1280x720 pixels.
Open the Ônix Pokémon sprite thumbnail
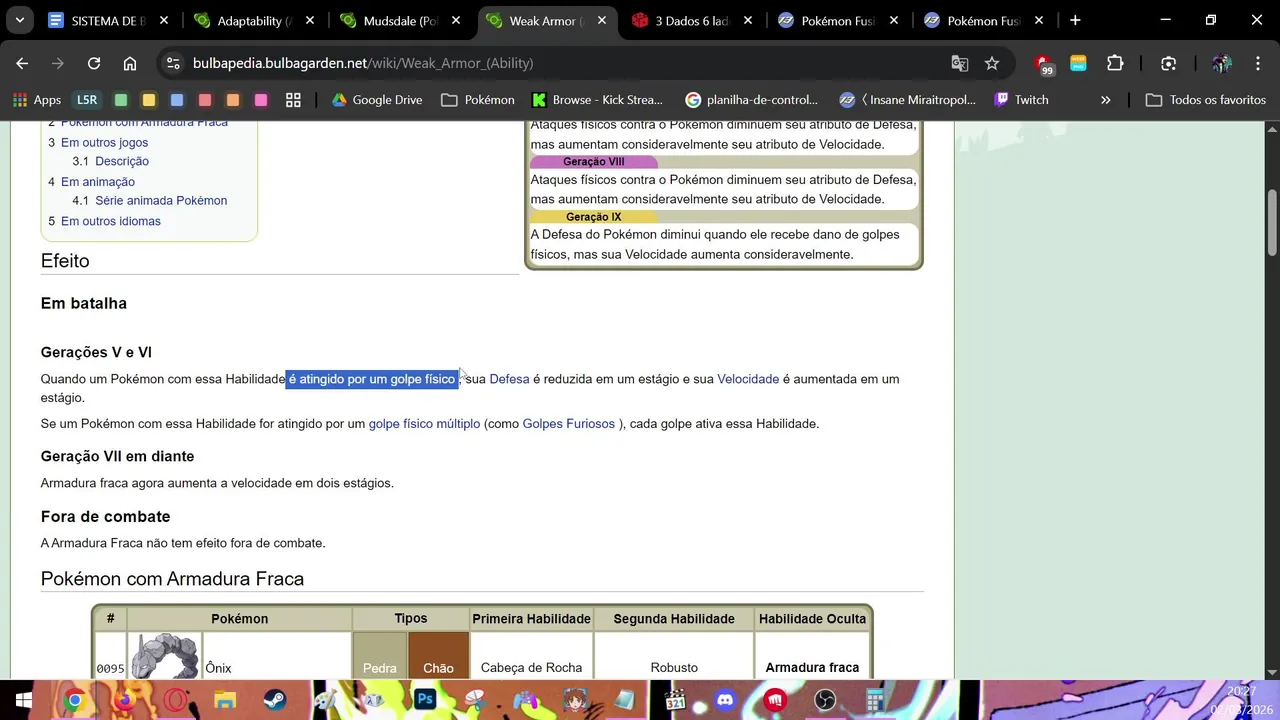(x=165, y=657)
